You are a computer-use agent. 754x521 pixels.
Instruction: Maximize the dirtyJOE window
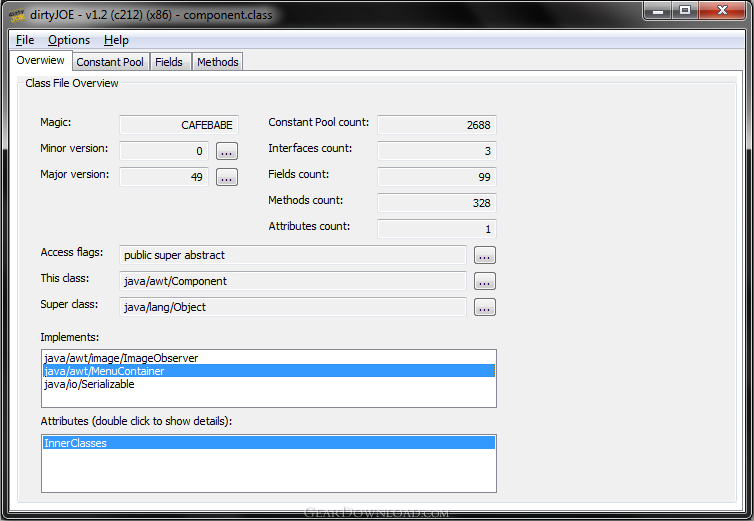click(685, 11)
